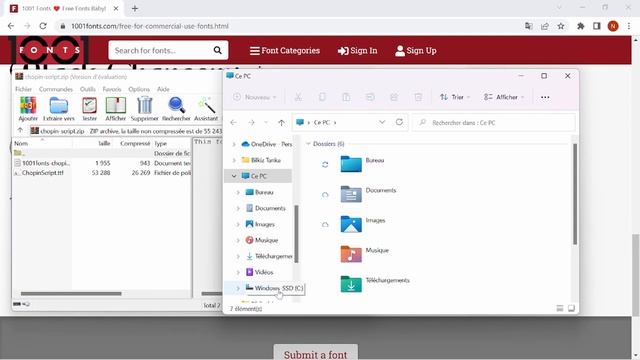Collapse the Dossiers (6) group
This screenshot has width=640, height=360.
pos(308,144)
